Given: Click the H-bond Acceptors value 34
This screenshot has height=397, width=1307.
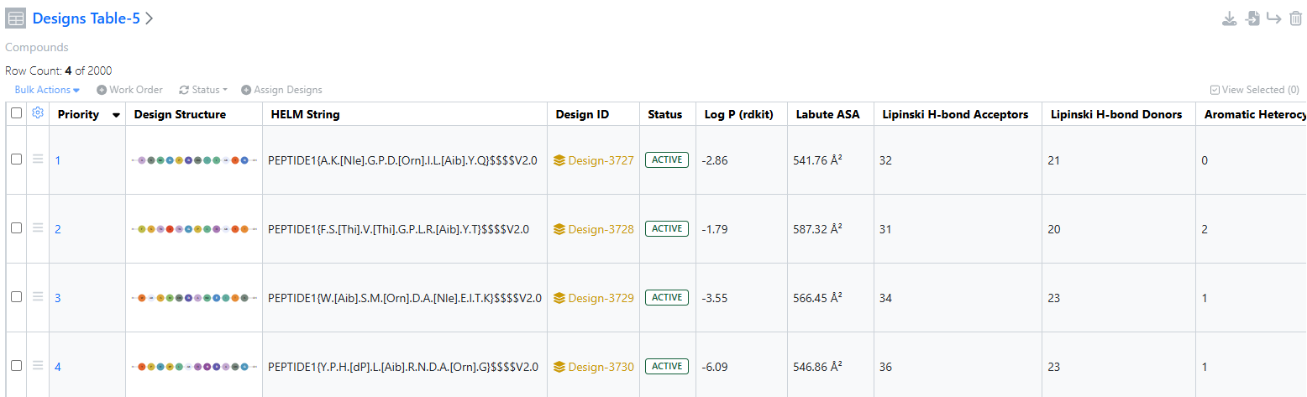Looking at the screenshot, I should coord(885,298).
